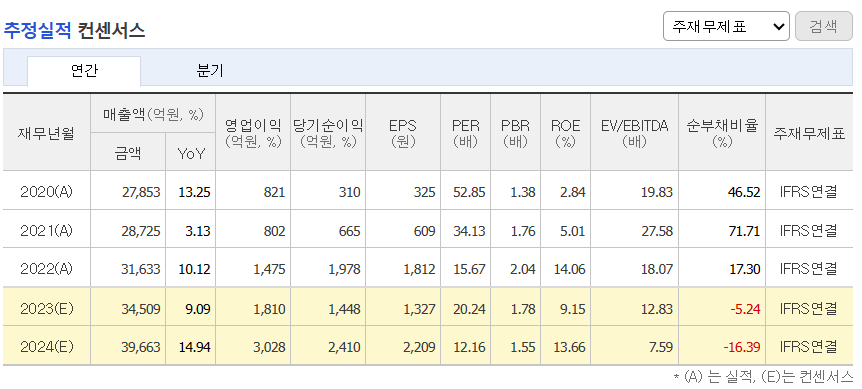862x389 pixels.
Task: Click the 2020(A) row label
Action: click(47, 192)
